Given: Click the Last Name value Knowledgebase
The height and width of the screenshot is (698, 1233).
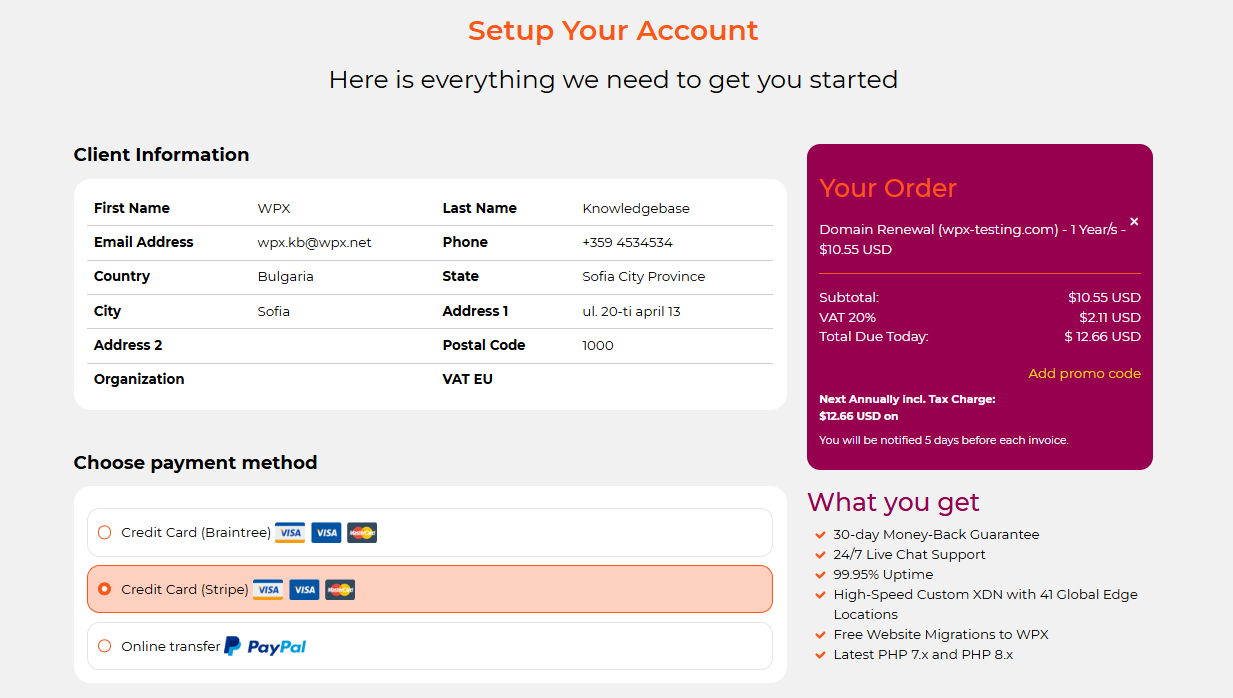Looking at the screenshot, I should coord(636,209).
